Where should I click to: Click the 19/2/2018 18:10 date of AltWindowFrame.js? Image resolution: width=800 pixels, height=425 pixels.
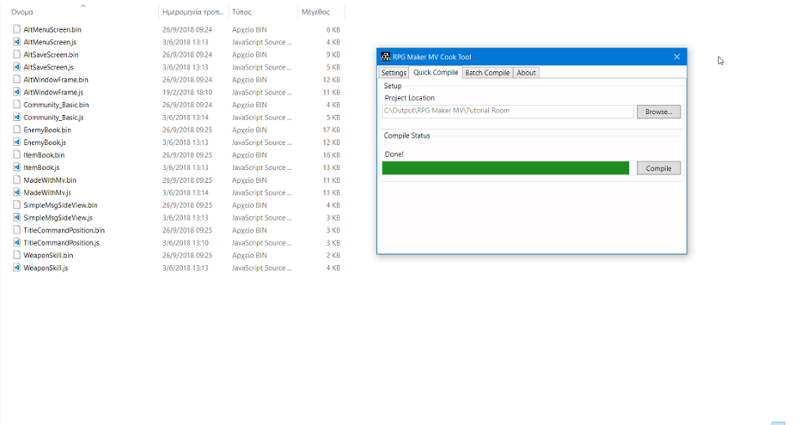187,92
